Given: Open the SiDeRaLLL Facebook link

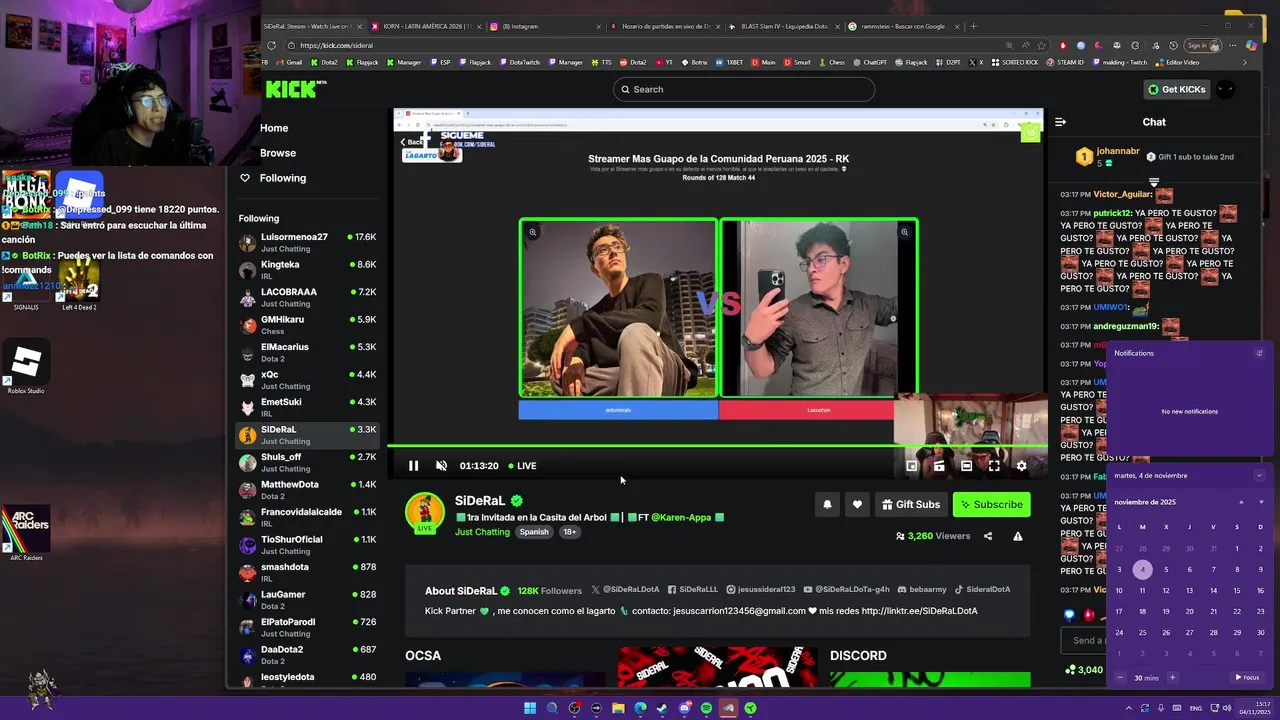Looking at the screenshot, I should click(x=693, y=590).
